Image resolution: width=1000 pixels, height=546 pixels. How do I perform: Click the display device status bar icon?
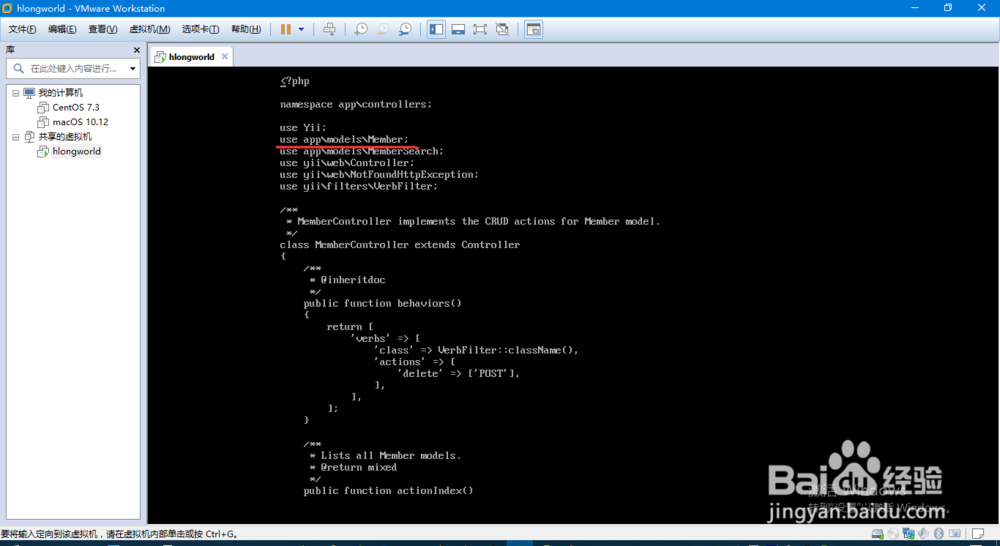[954, 534]
